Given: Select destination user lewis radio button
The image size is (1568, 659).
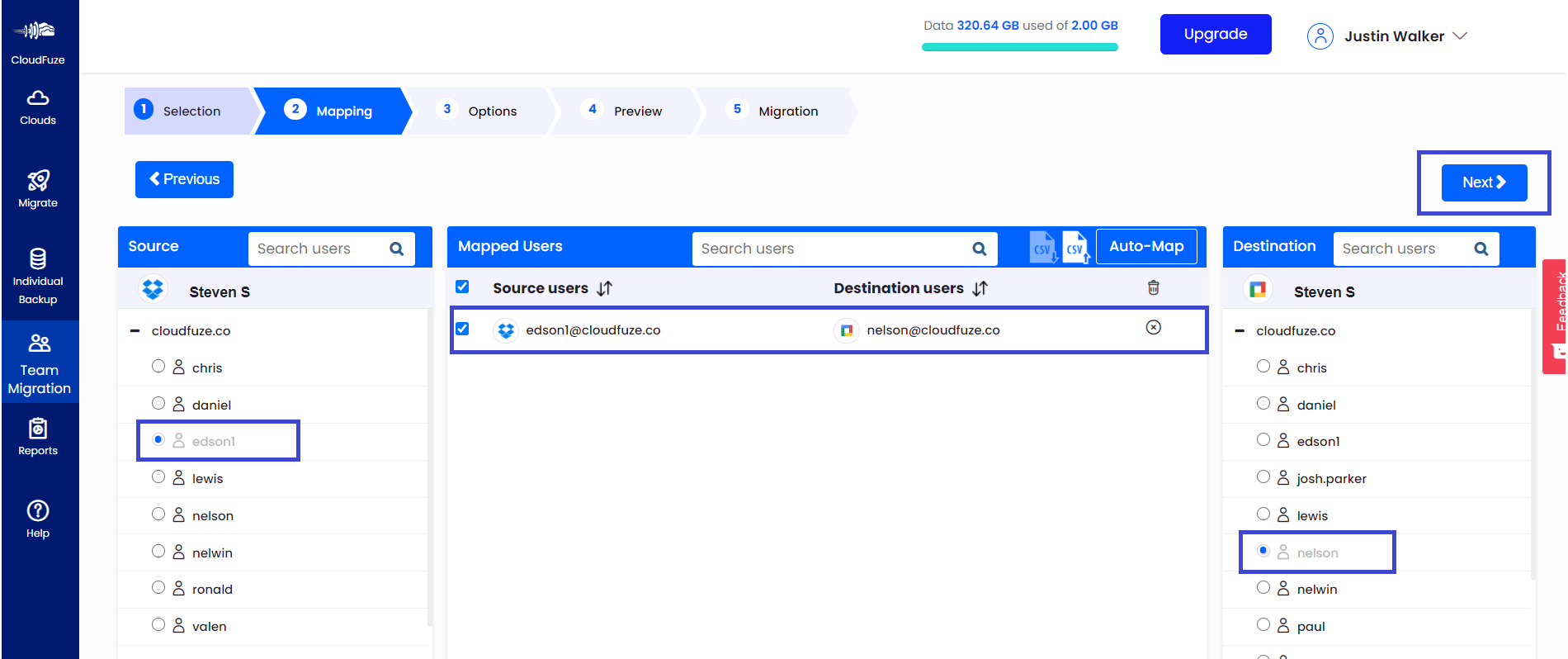Looking at the screenshot, I should pyautogui.click(x=1263, y=514).
